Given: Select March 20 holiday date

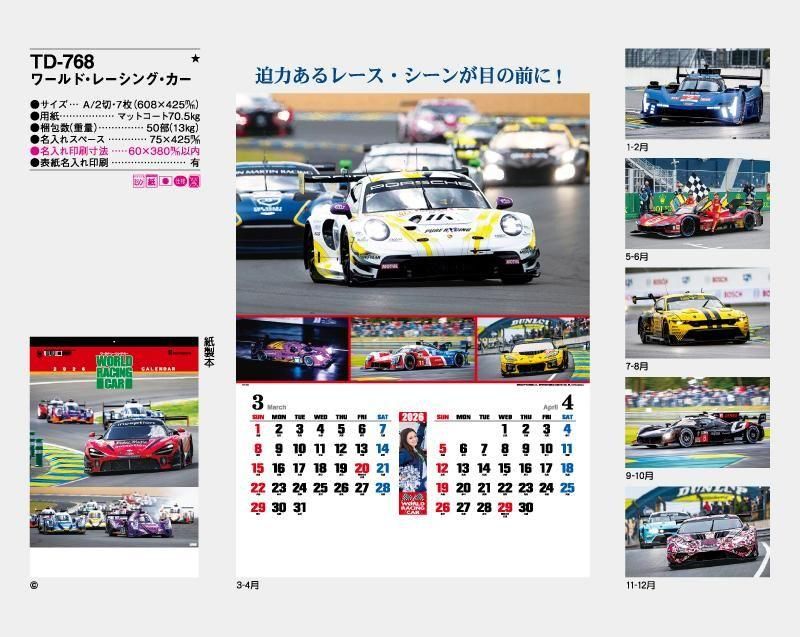Looking at the screenshot, I should tap(362, 469).
